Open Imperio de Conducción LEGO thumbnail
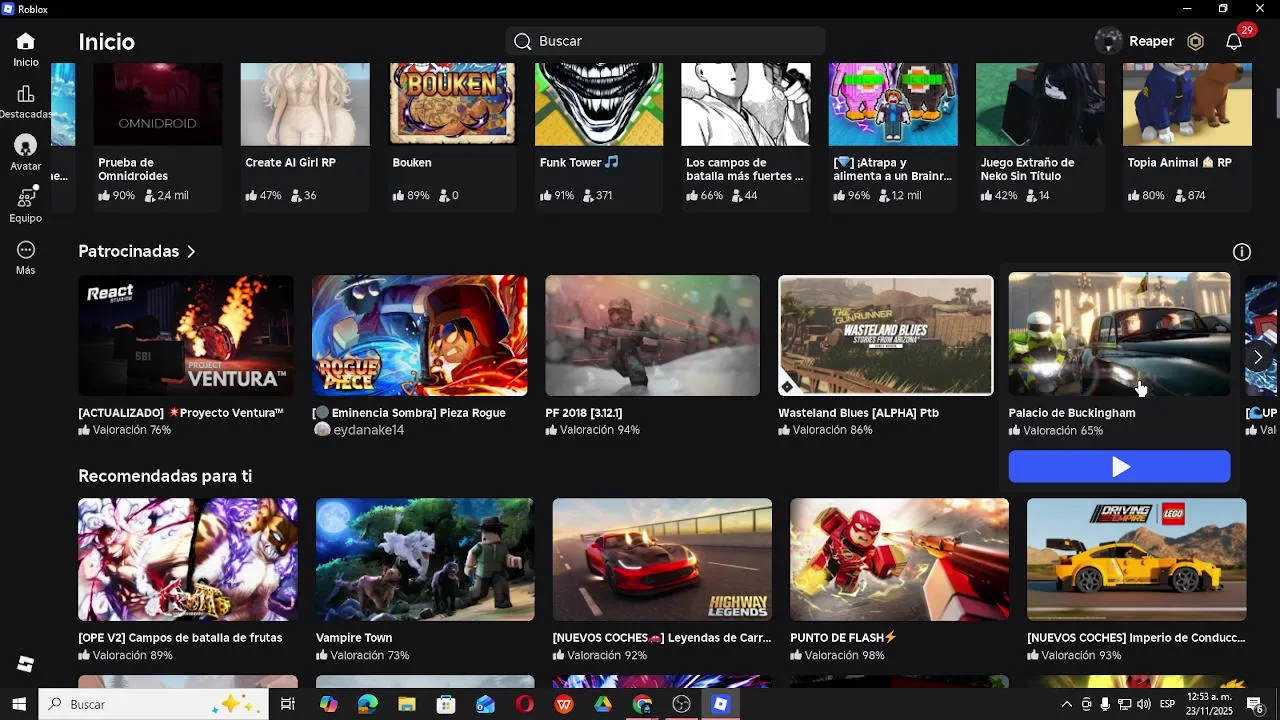Viewport: 1280px width, 720px height. pos(1137,560)
